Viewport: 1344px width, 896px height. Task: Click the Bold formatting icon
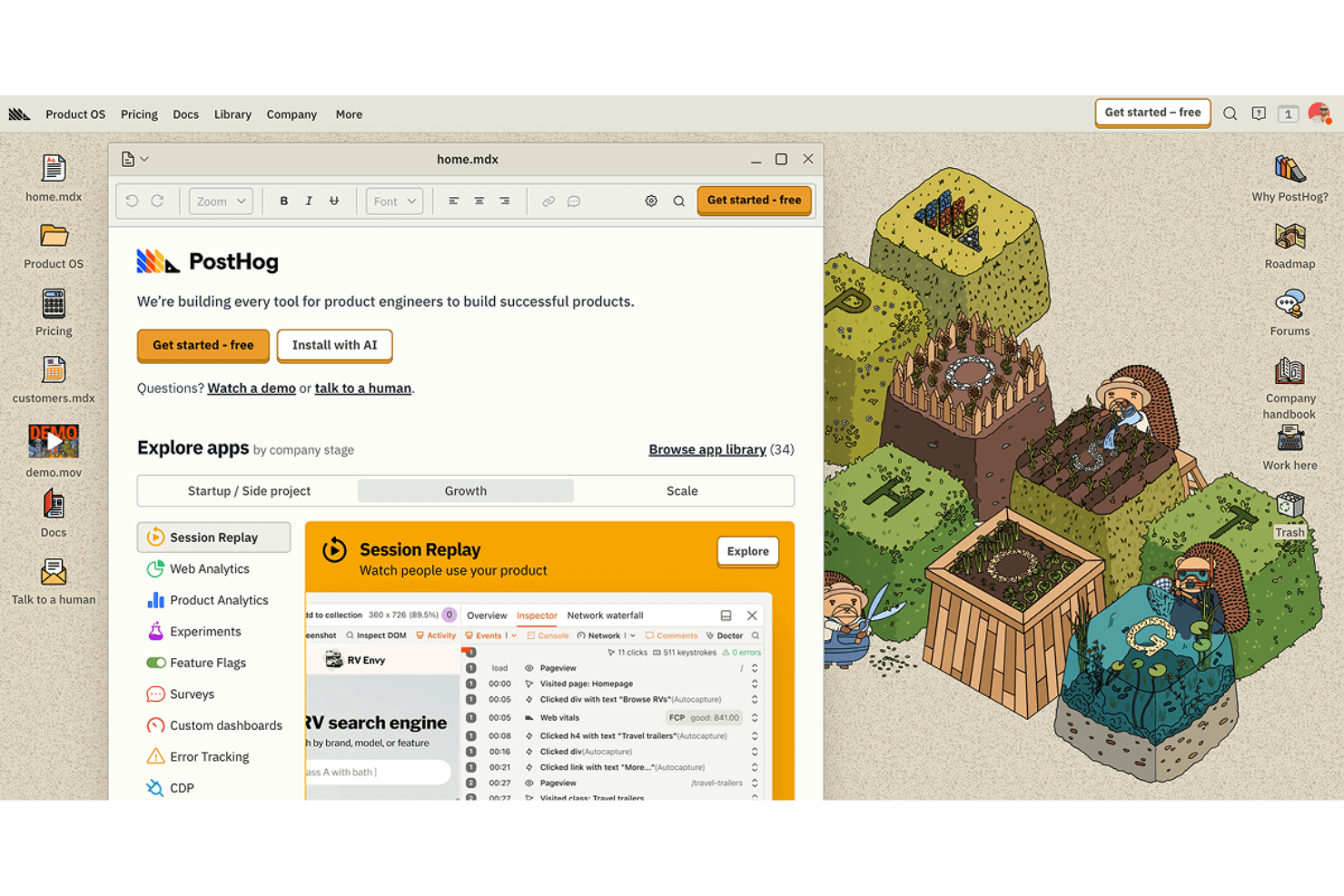(x=283, y=202)
